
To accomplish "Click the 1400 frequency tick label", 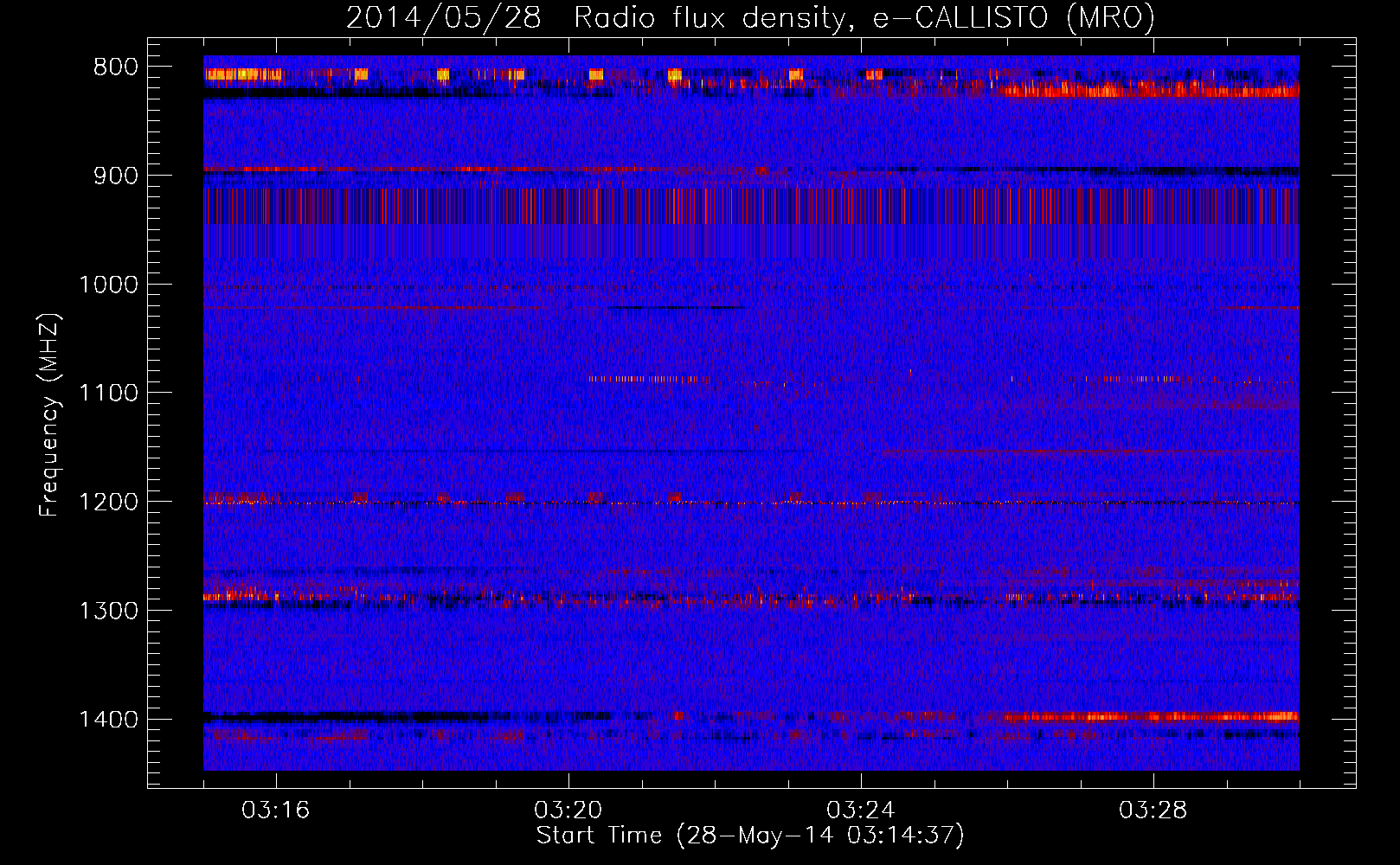I will pos(108,720).
